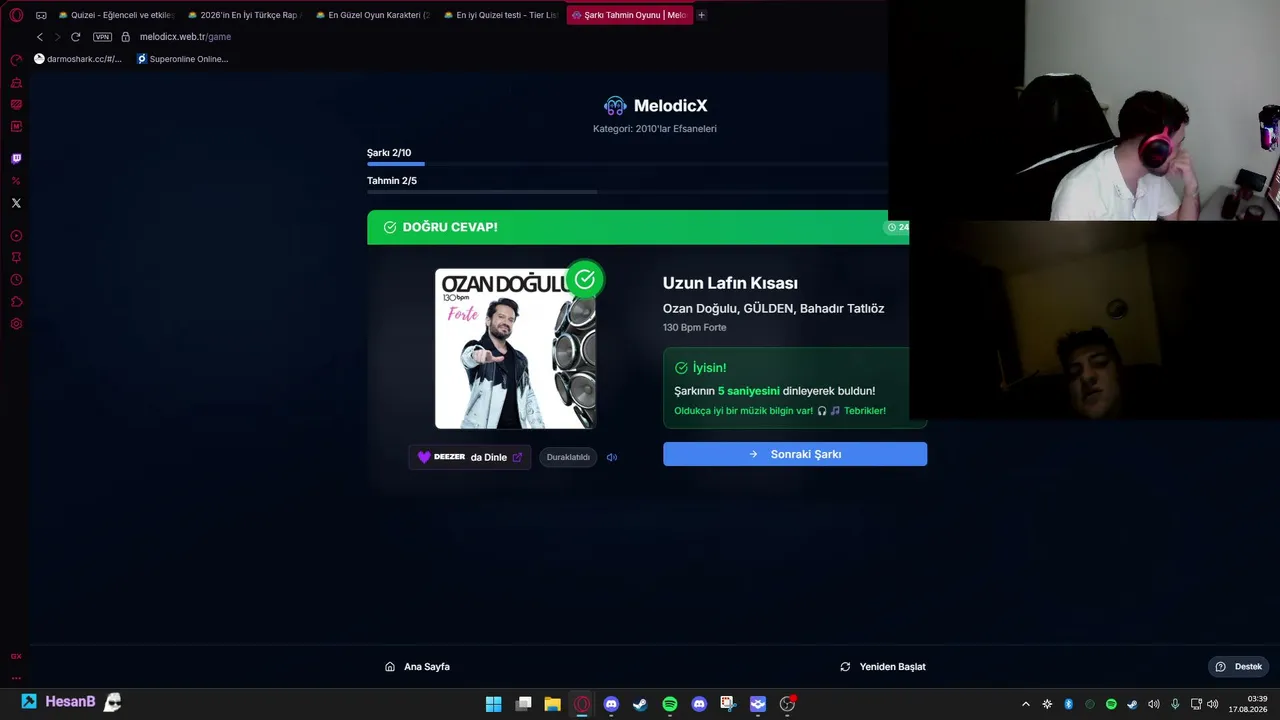
Task: Click the Ozan Doğulu album cover
Action: [515, 348]
